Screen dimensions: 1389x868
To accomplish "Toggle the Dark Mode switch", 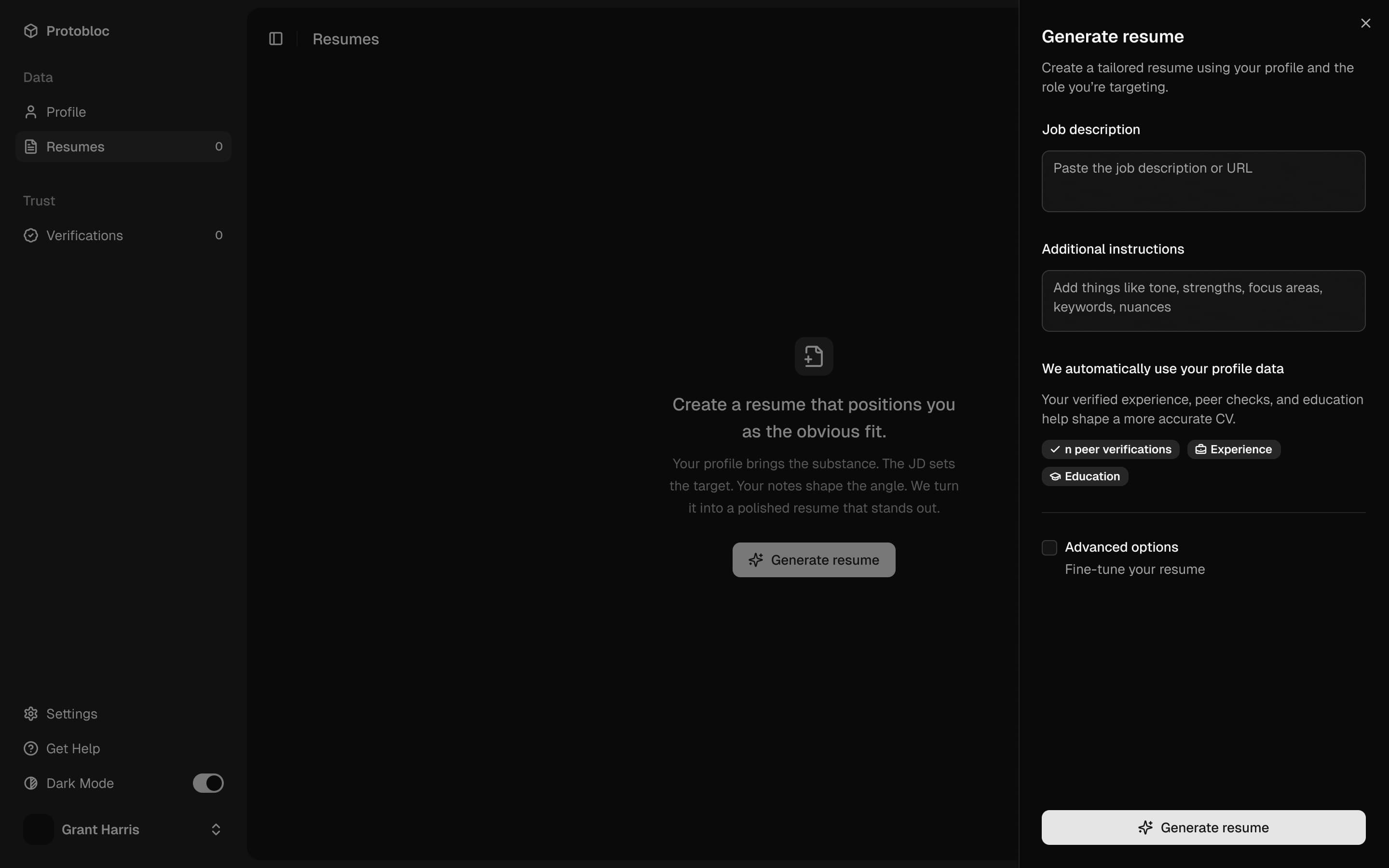I will pos(208,783).
